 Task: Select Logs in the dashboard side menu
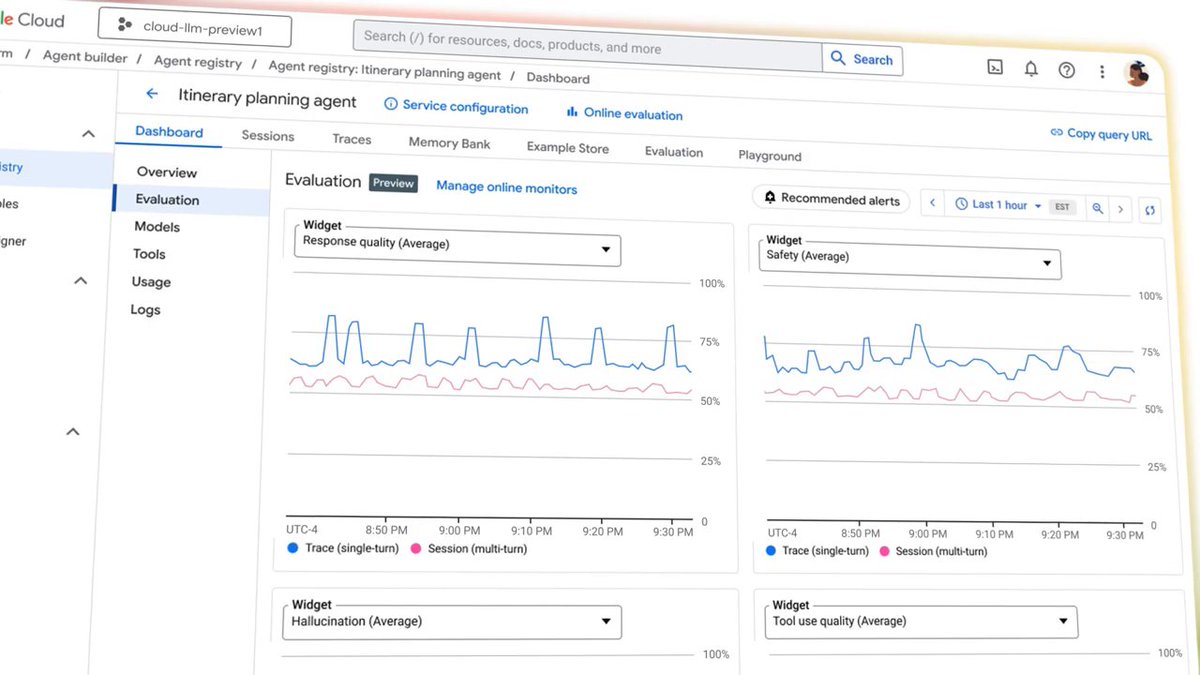pos(145,310)
